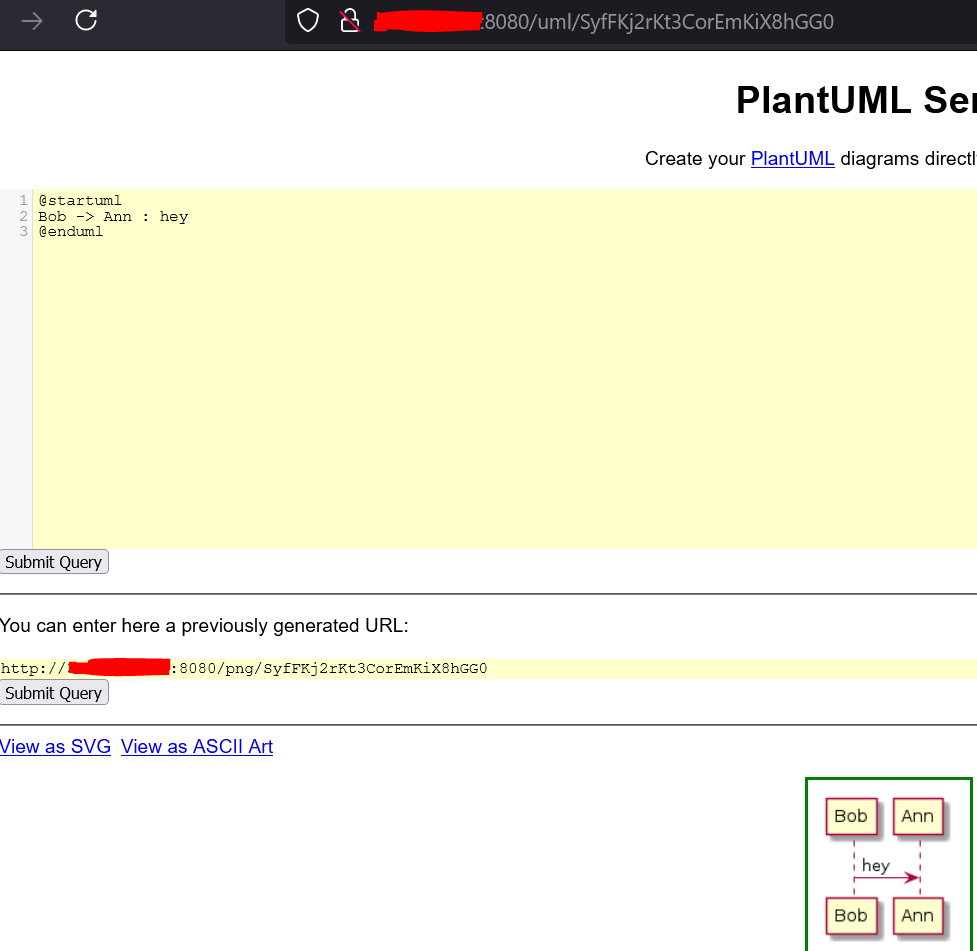977x951 pixels.
Task: Select the diagram preview image
Action: click(x=888, y=865)
